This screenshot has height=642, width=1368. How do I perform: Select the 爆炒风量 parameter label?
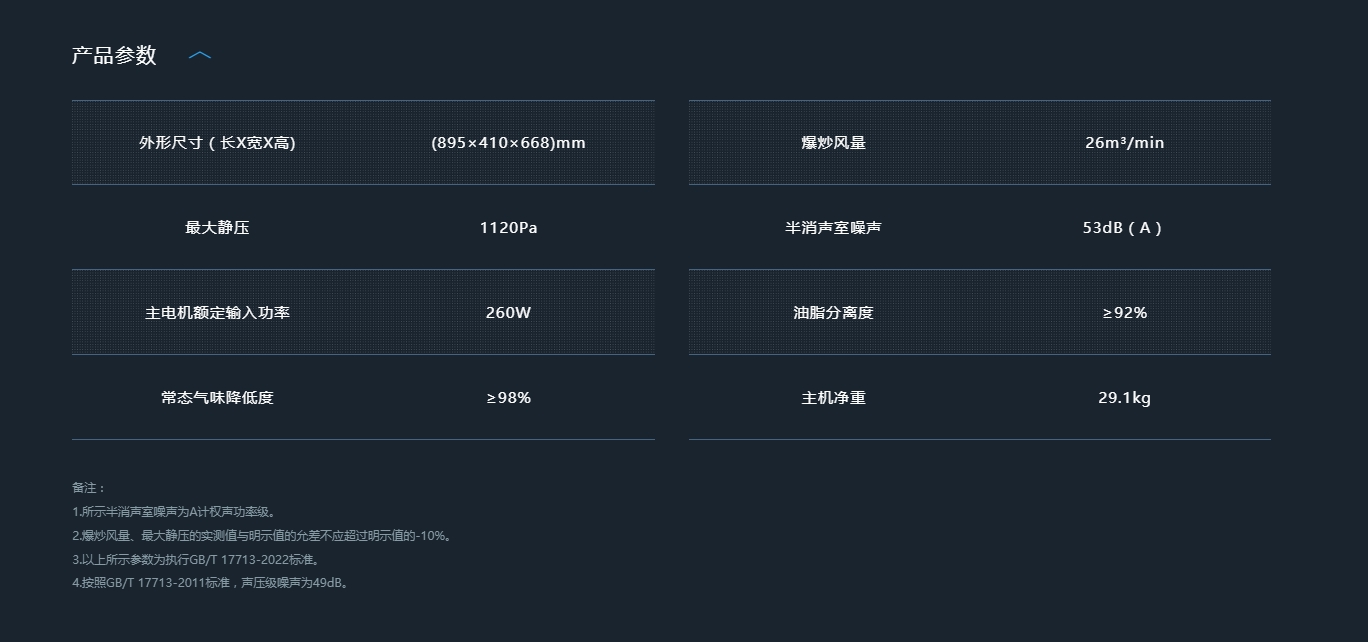[x=833, y=143]
